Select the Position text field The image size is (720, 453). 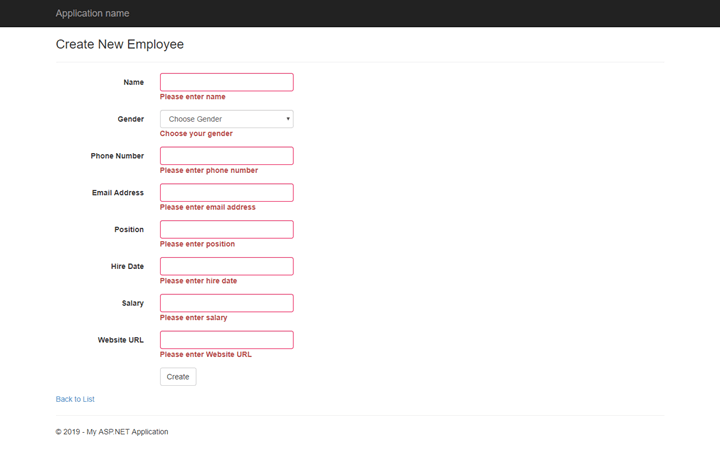(226, 230)
